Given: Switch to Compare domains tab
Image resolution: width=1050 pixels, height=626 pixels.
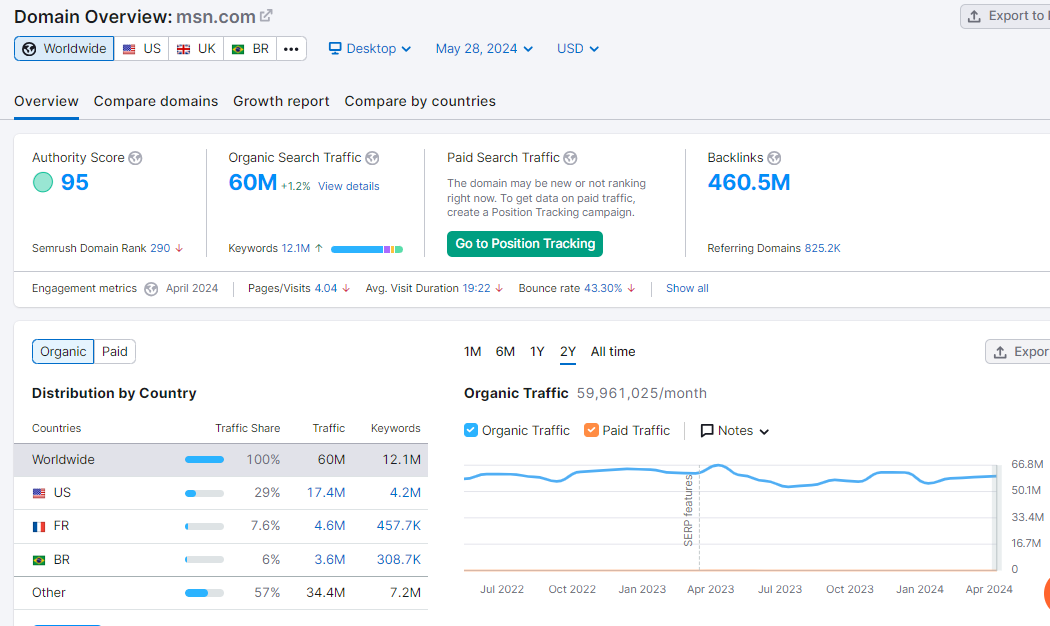Looking at the screenshot, I should pyautogui.click(x=156, y=101).
